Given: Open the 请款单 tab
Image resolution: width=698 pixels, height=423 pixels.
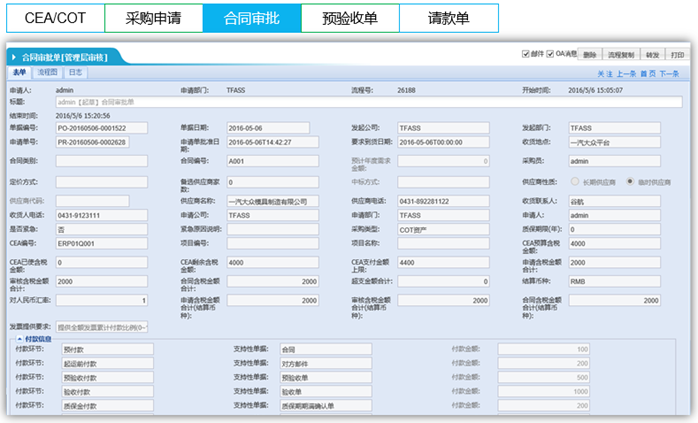Looking at the screenshot, I should click(449, 18).
